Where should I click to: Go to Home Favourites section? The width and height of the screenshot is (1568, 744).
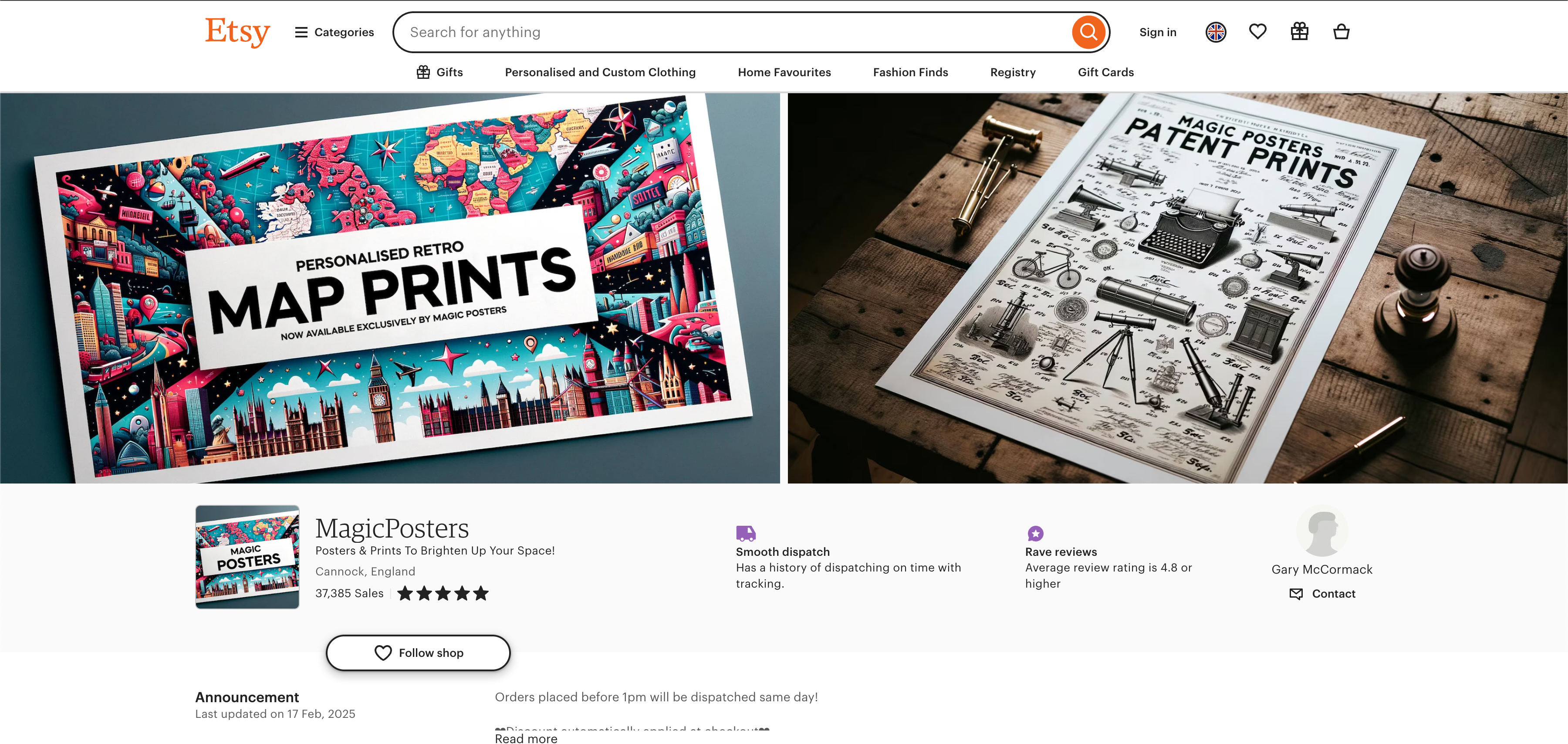784,72
